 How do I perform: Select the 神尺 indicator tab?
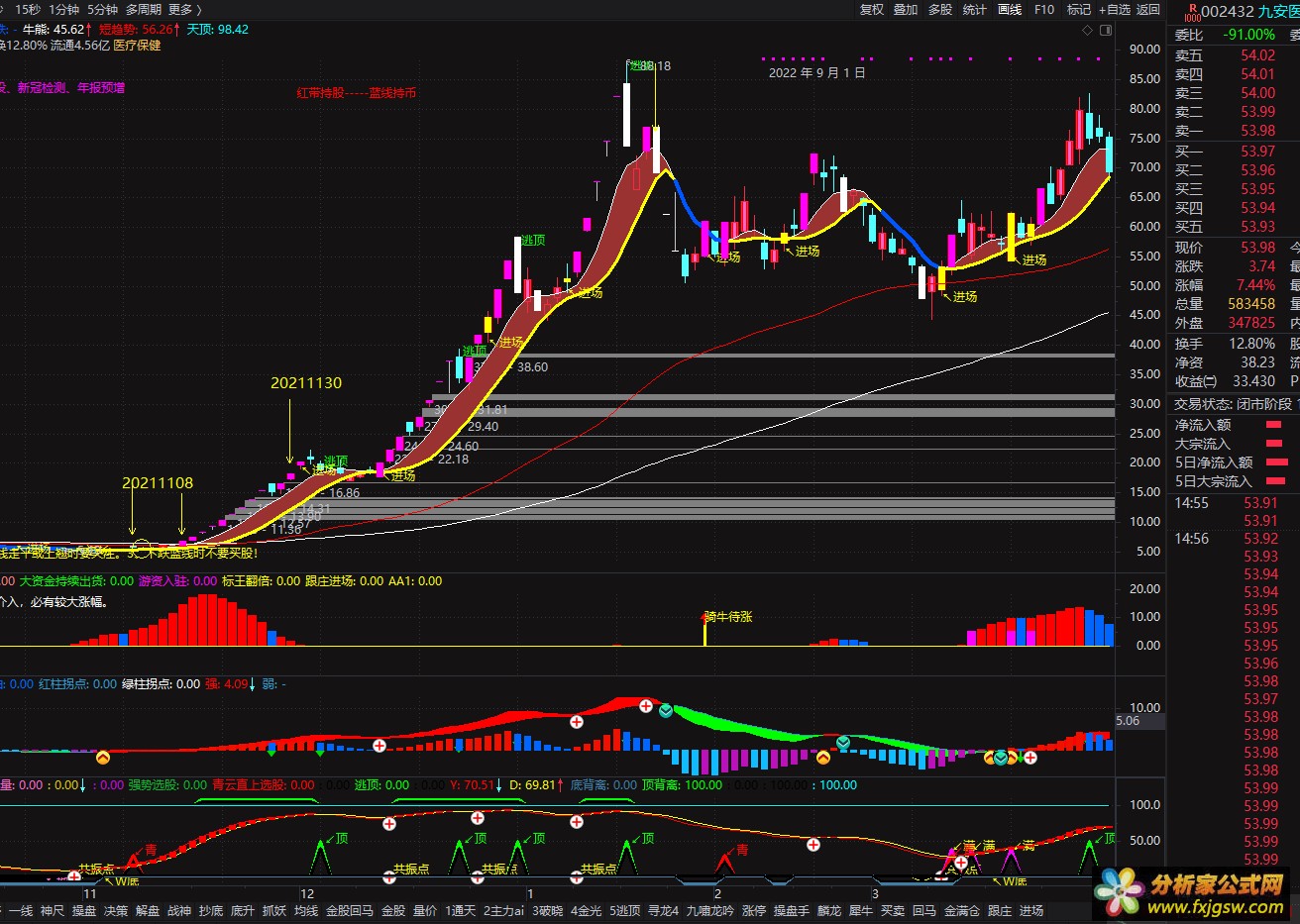(53, 911)
